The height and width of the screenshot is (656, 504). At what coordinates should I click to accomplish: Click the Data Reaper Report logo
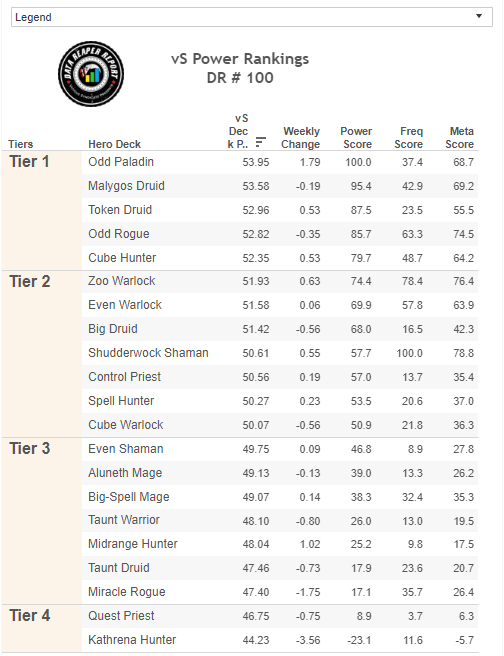91,74
